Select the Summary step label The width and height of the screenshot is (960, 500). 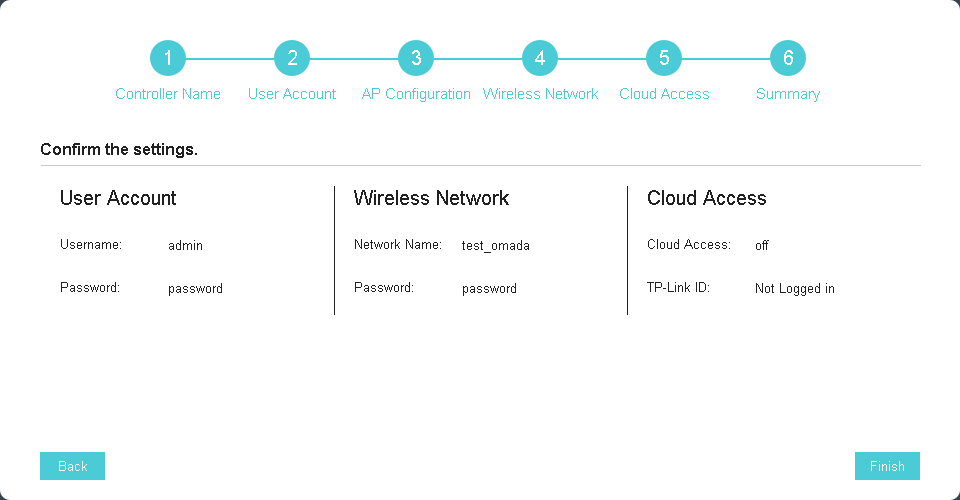click(788, 94)
